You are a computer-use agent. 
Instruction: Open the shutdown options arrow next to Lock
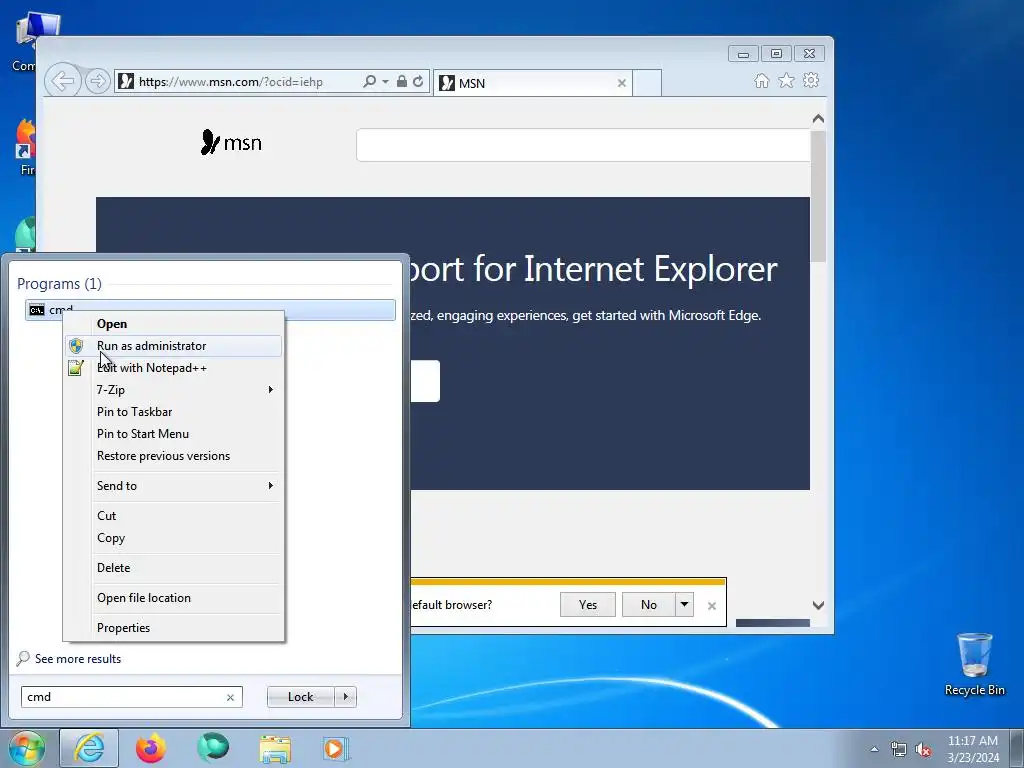[345, 697]
